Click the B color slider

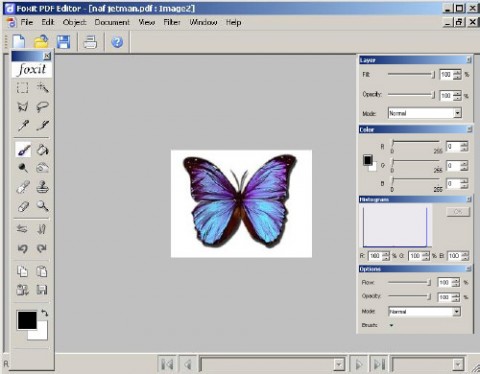pos(416,180)
